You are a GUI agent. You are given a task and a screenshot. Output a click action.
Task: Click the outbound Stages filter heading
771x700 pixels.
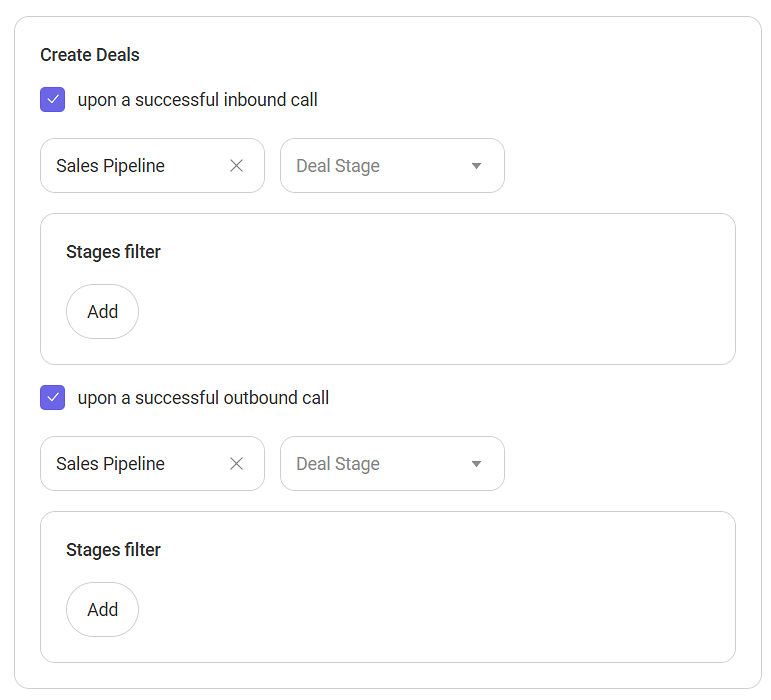[x=113, y=550]
